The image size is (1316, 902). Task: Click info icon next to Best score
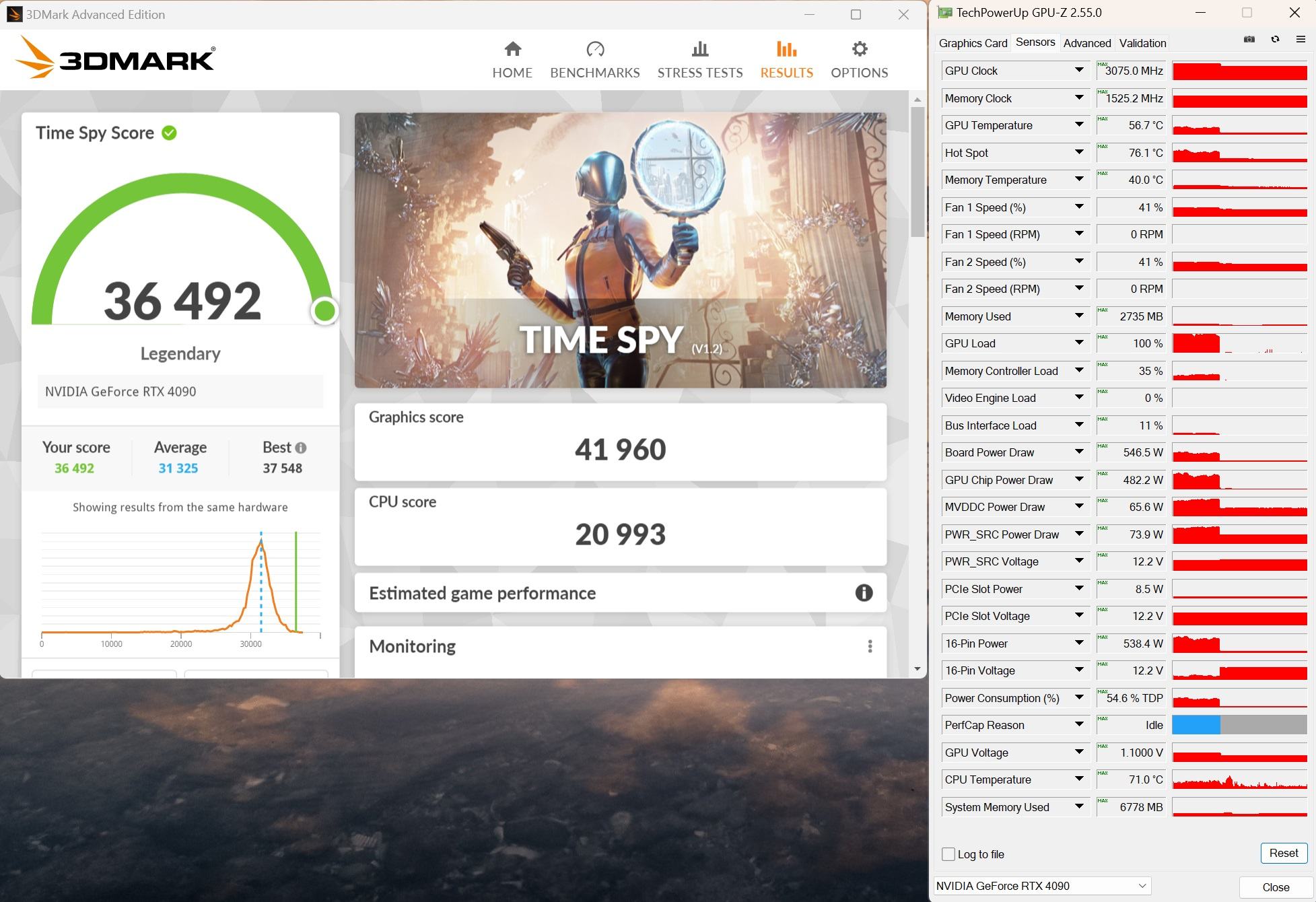click(x=301, y=448)
